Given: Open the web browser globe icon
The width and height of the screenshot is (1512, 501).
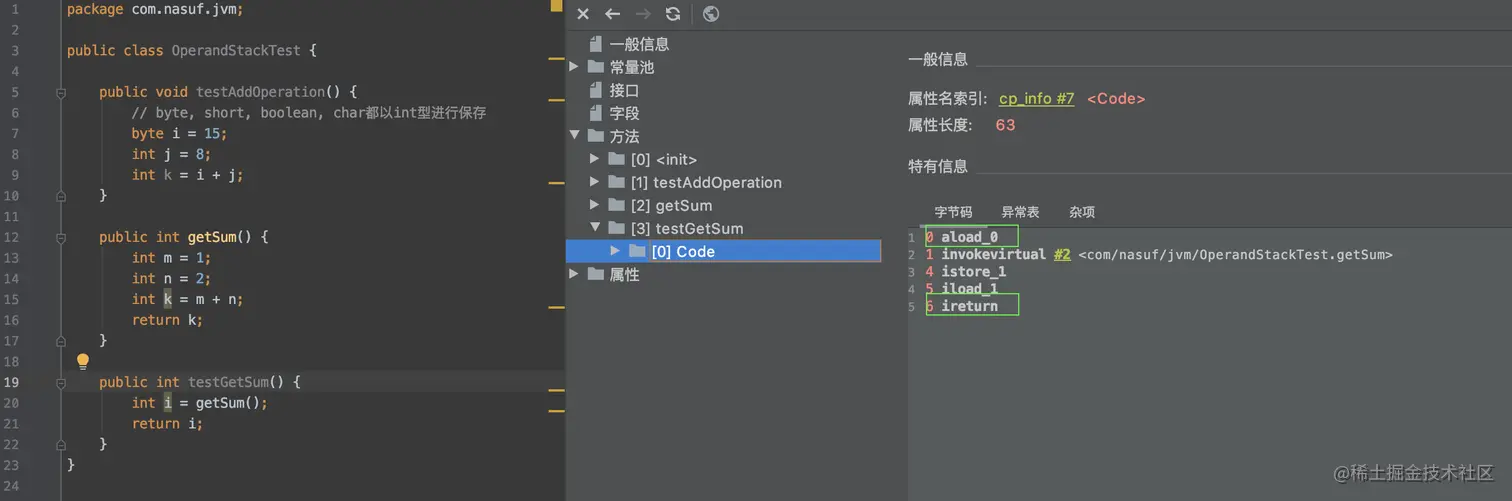Looking at the screenshot, I should 711,14.
